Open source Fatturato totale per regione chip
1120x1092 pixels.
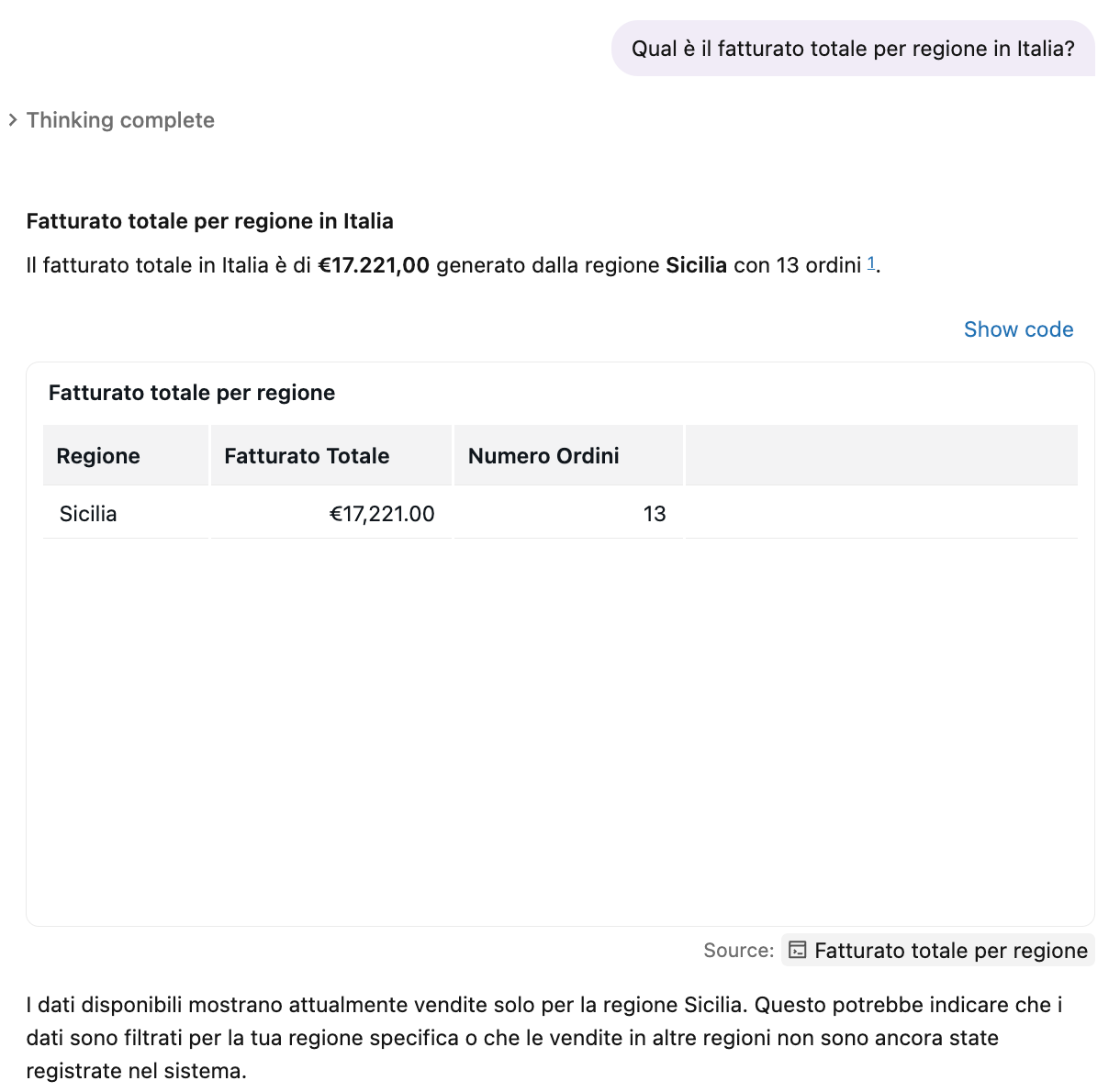(x=938, y=950)
